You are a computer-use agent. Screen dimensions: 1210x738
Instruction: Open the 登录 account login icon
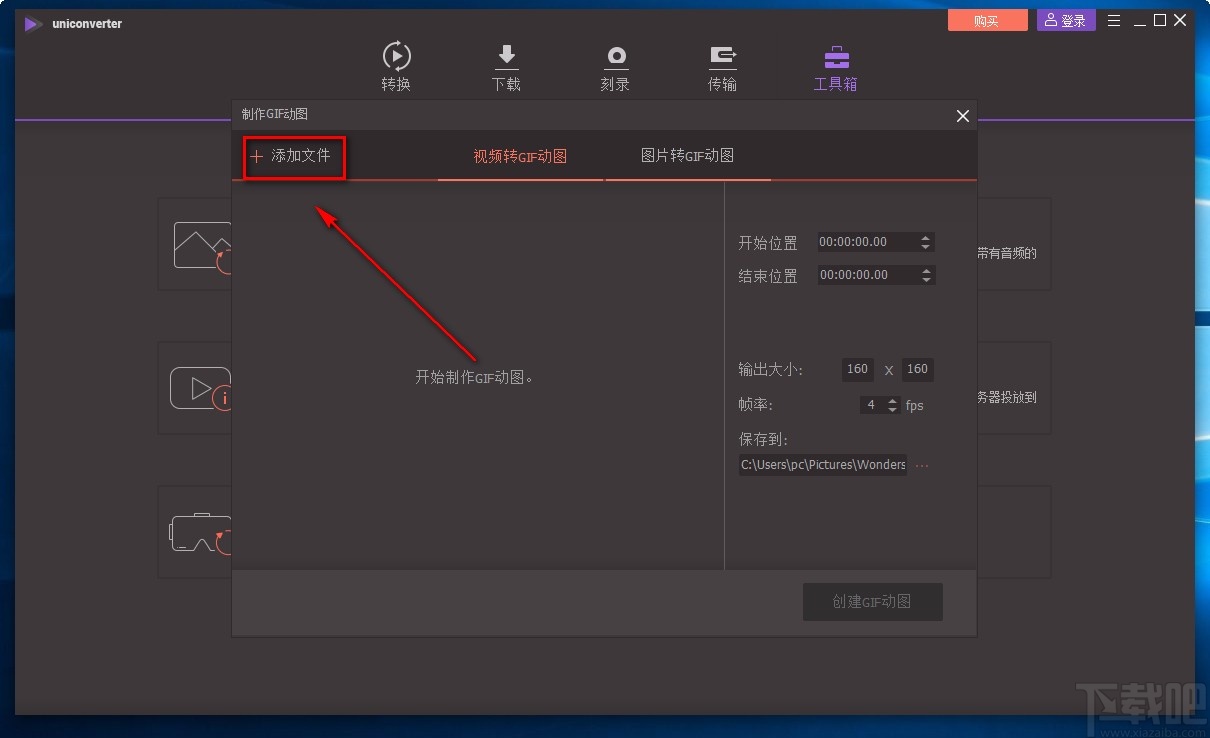pos(1065,19)
